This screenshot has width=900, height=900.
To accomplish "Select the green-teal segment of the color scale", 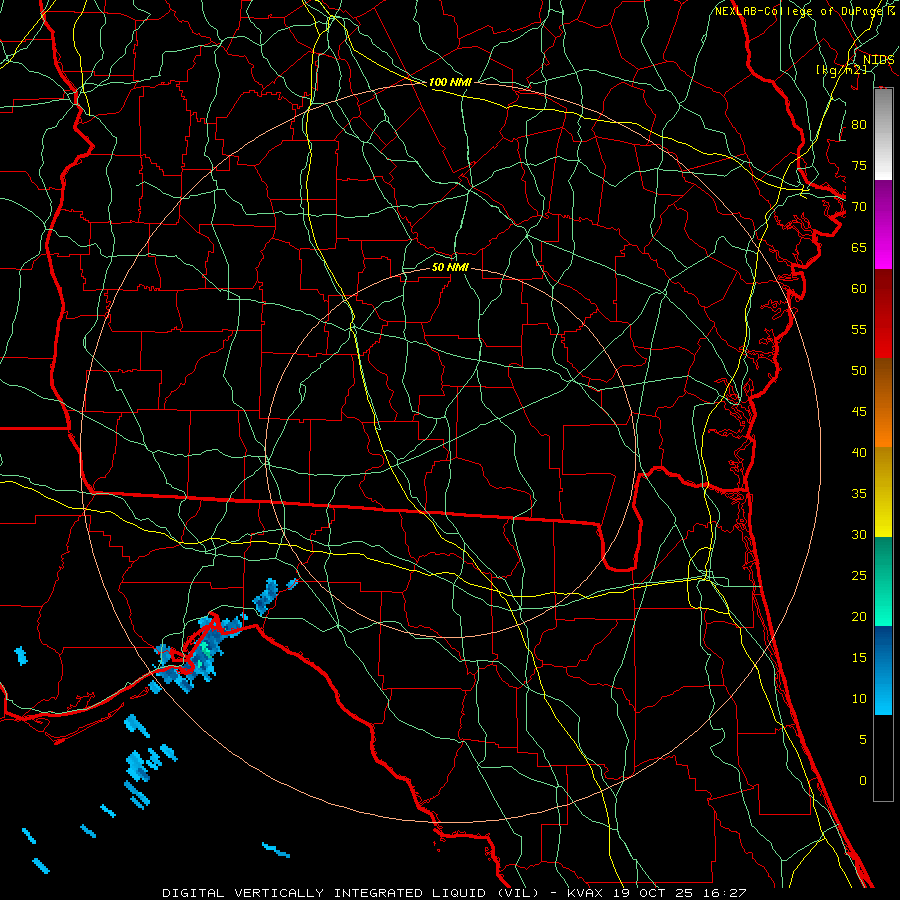I will tap(883, 581).
